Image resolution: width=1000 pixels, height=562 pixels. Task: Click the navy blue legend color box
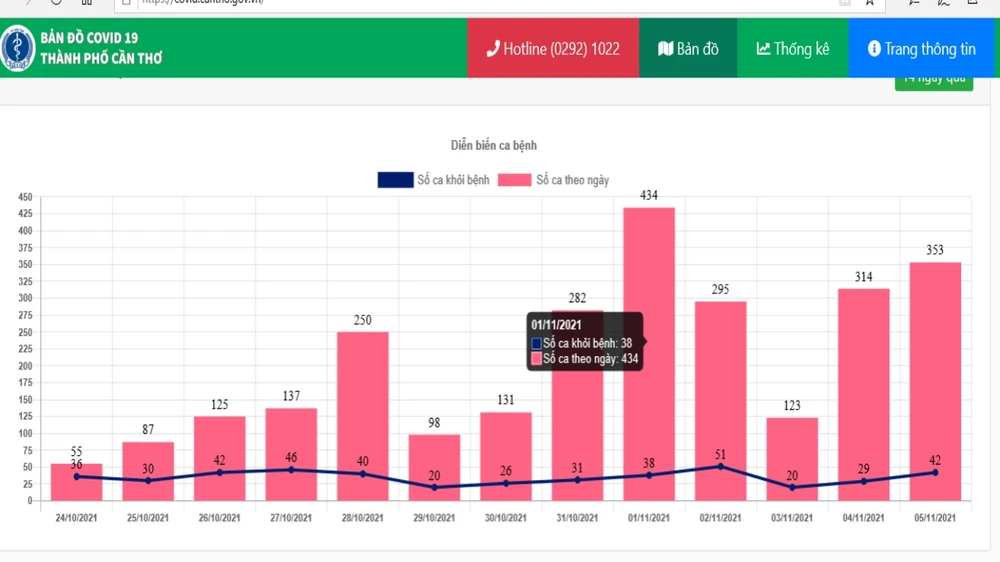(x=394, y=180)
